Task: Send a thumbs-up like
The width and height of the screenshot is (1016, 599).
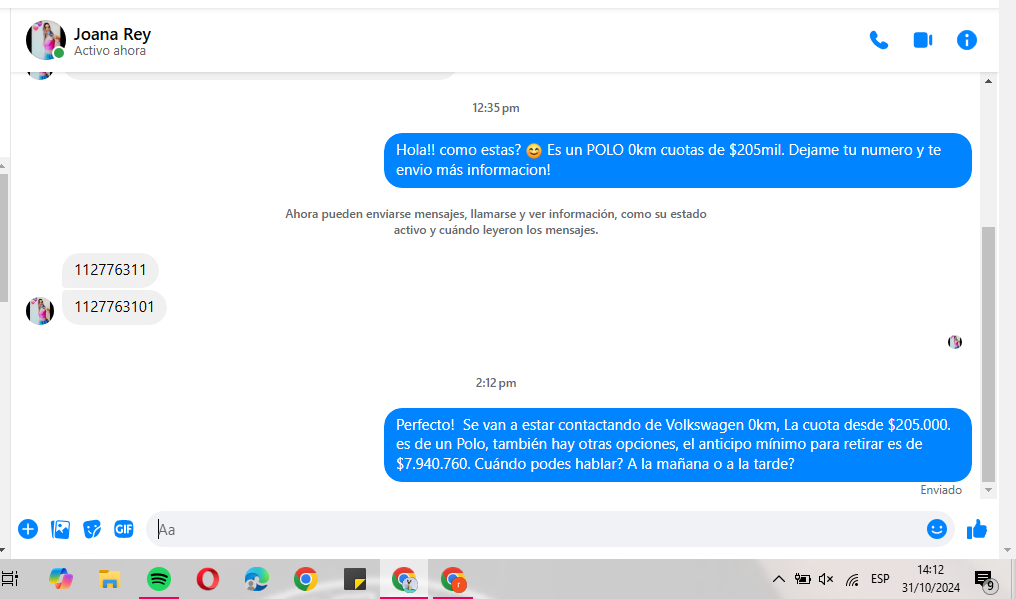Action: [x=977, y=529]
